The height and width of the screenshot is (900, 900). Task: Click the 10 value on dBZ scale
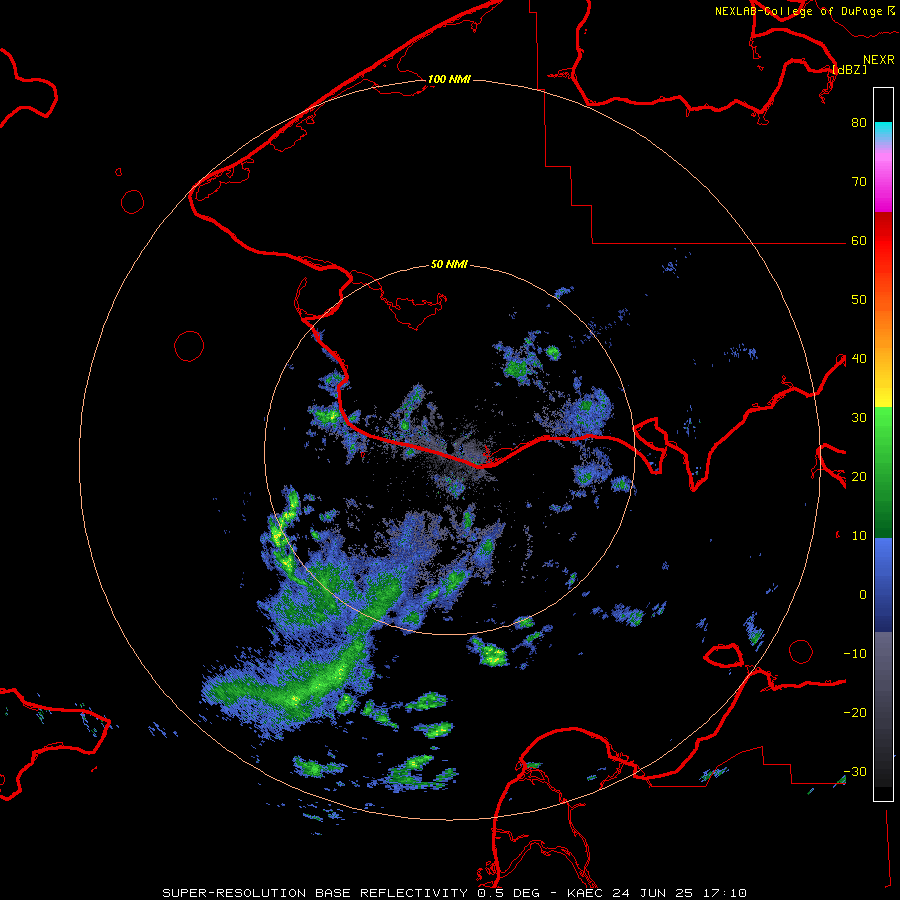pyautogui.click(x=859, y=536)
